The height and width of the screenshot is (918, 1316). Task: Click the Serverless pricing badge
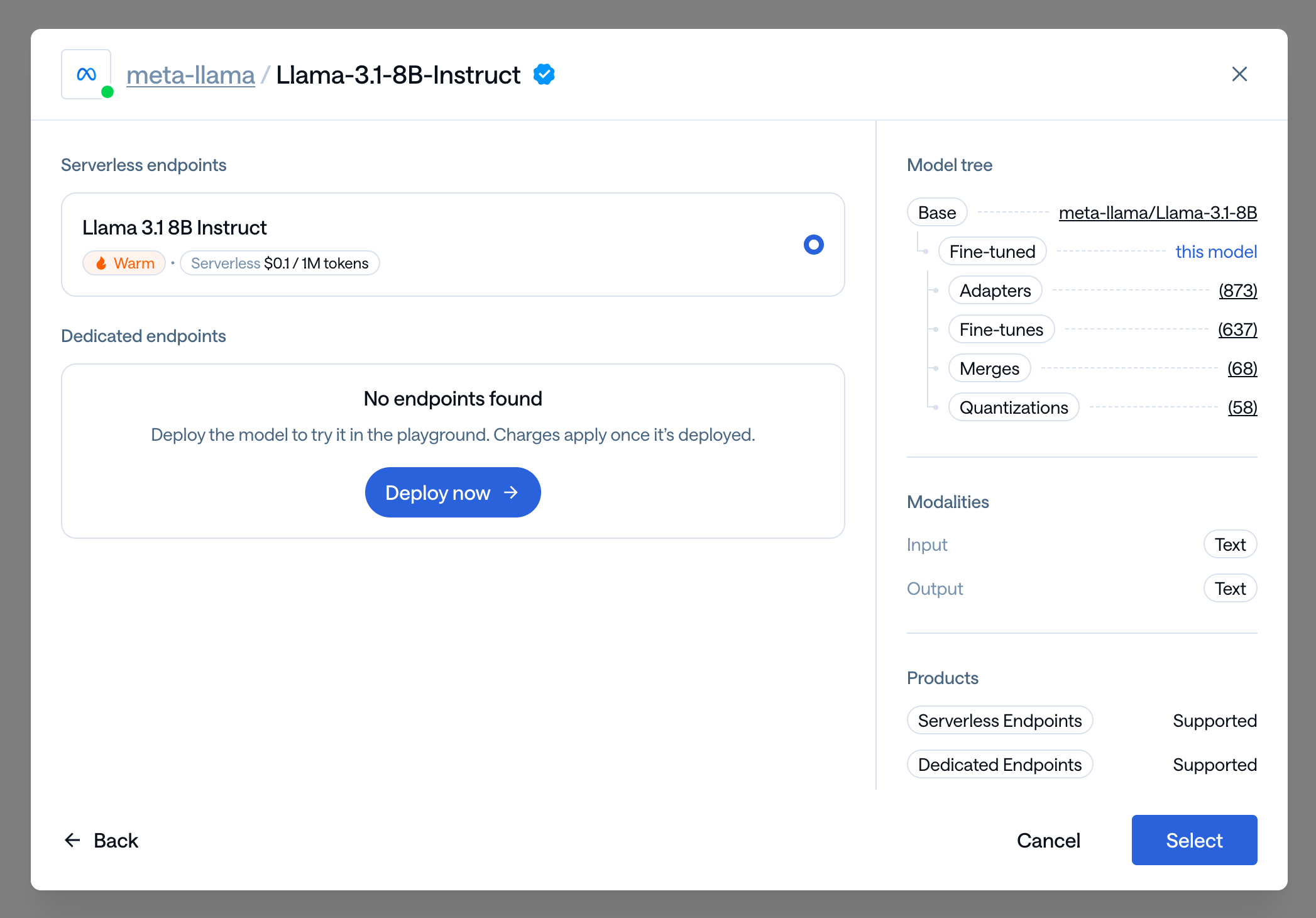click(280, 263)
